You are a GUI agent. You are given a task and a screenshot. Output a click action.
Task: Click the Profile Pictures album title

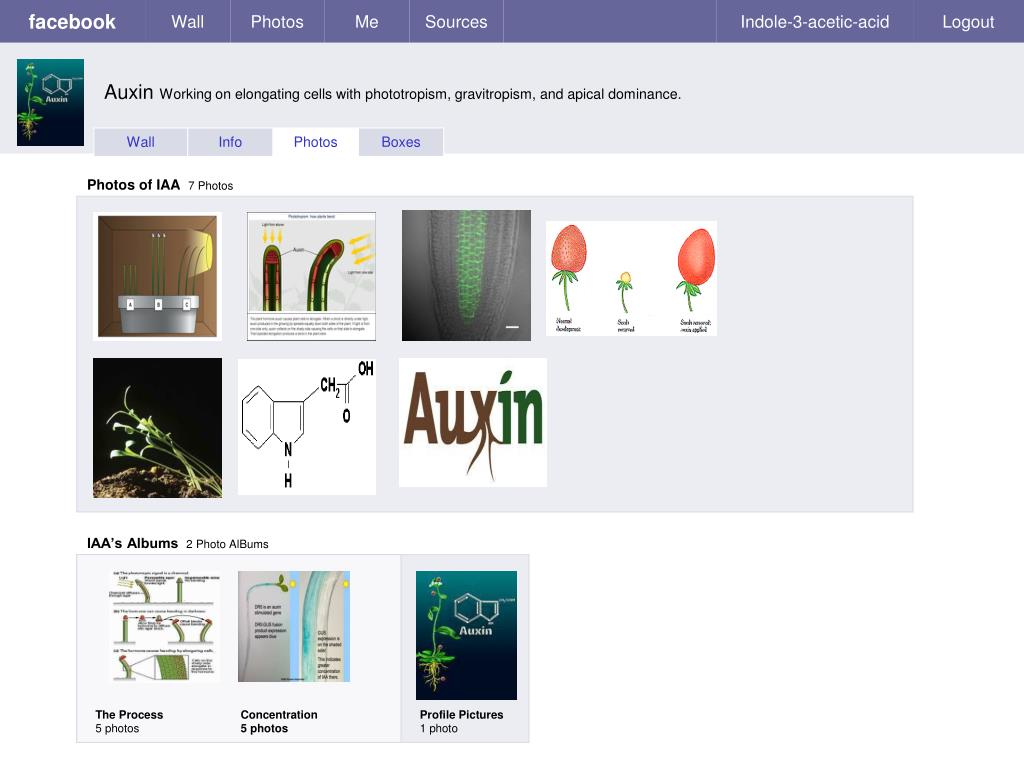pyautogui.click(x=462, y=714)
